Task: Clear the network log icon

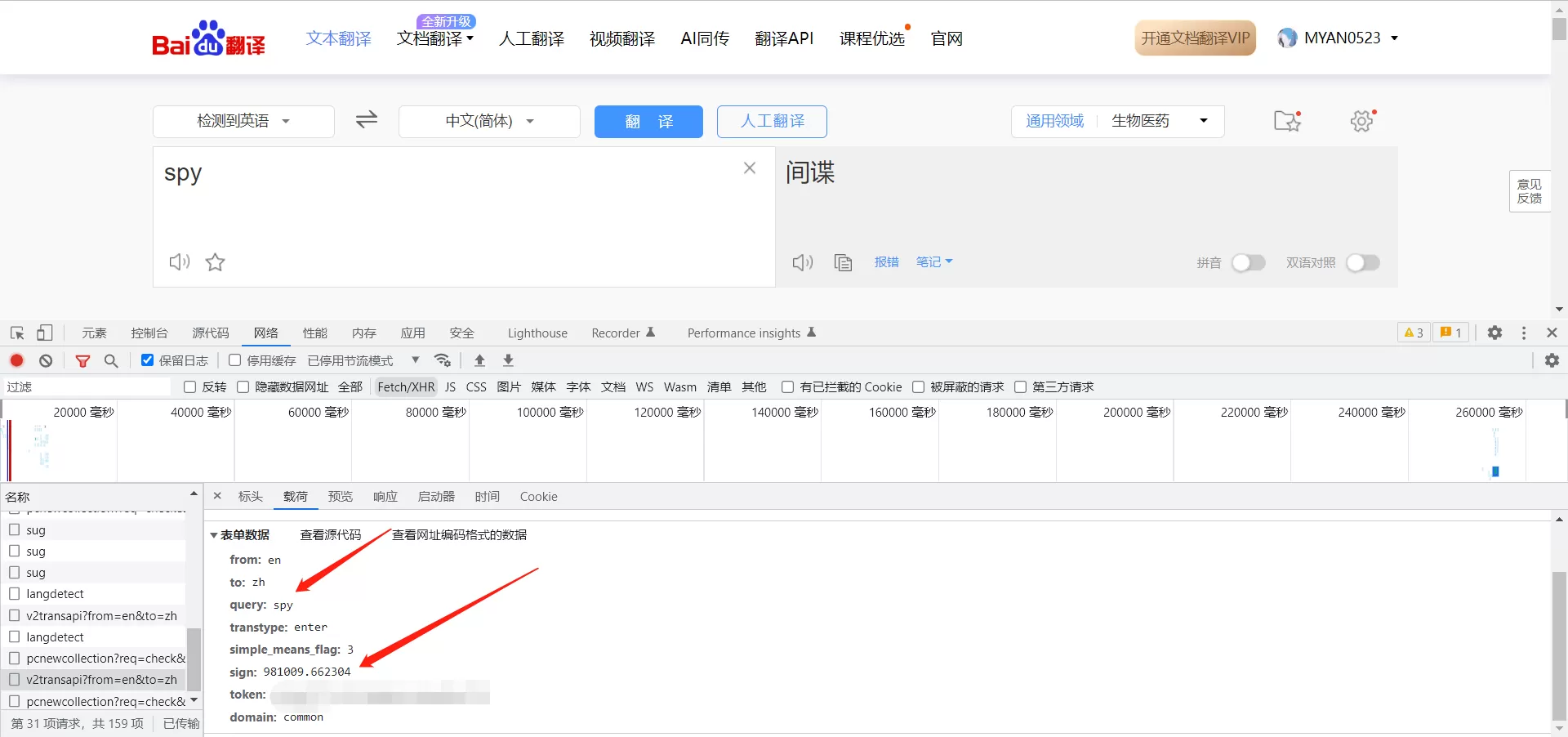Action: coord(46,360)
